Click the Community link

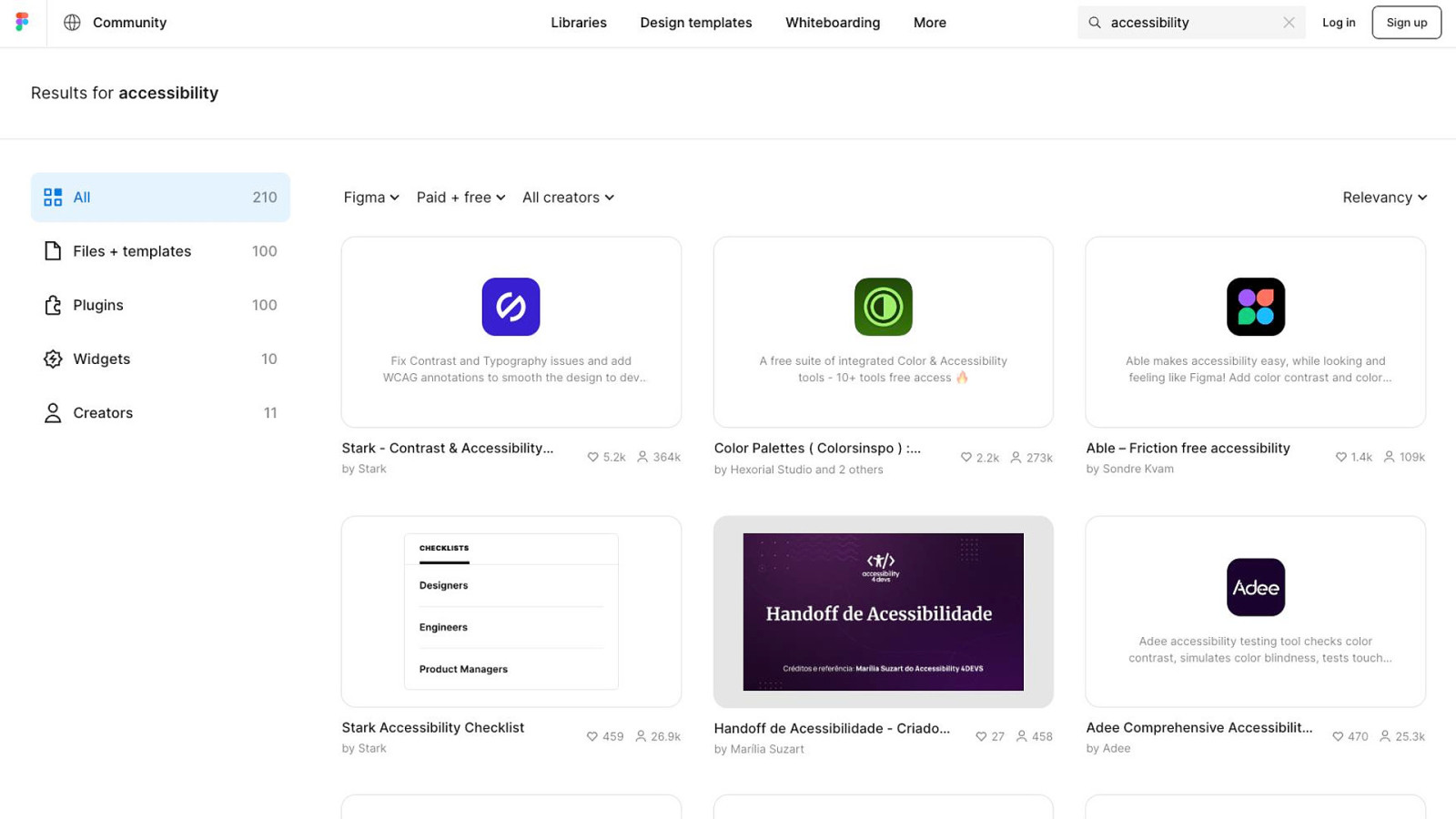pos(129,23)
